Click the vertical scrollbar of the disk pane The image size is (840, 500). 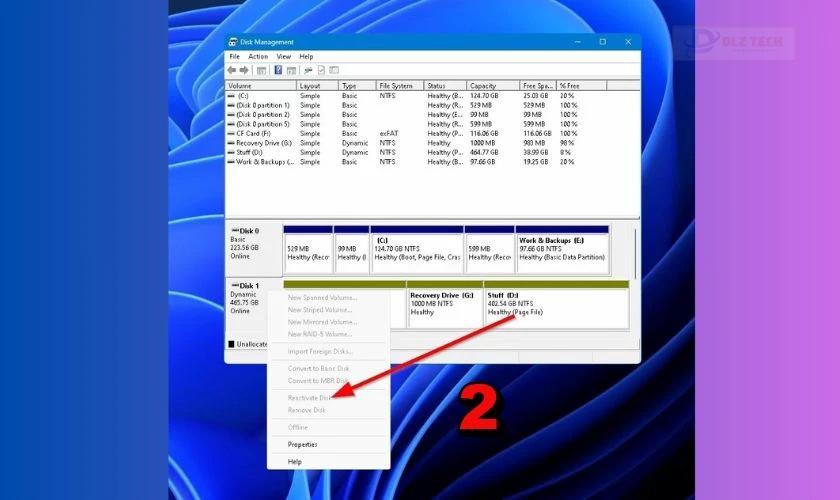[x=636, y=253]
